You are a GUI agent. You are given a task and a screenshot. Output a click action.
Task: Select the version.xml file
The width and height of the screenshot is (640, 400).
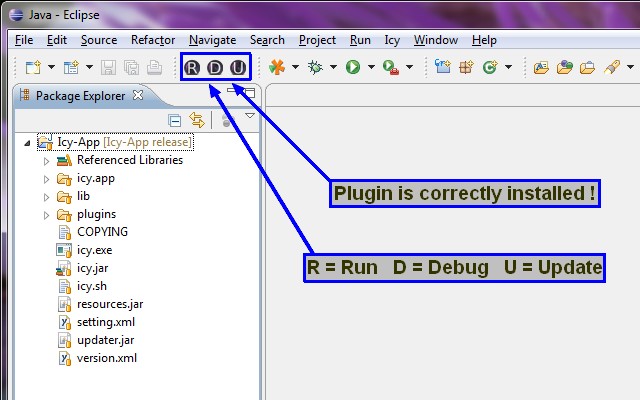[x=97, y=358]
